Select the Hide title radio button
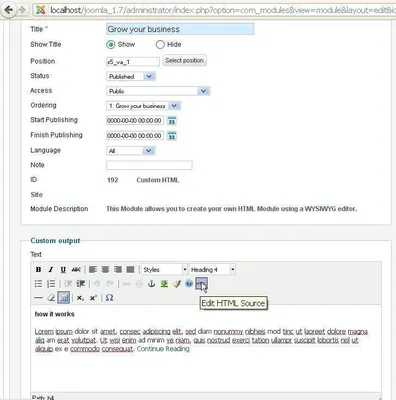This screenshot has width=396, height=400. [160, 44]
